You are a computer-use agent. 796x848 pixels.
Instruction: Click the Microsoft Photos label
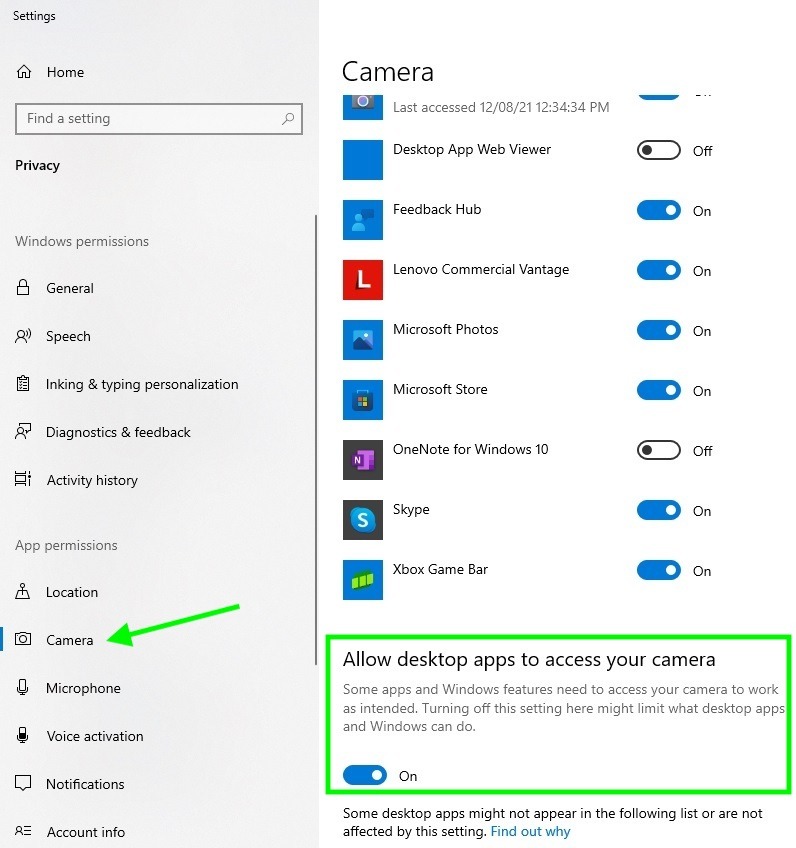[446, 329]
